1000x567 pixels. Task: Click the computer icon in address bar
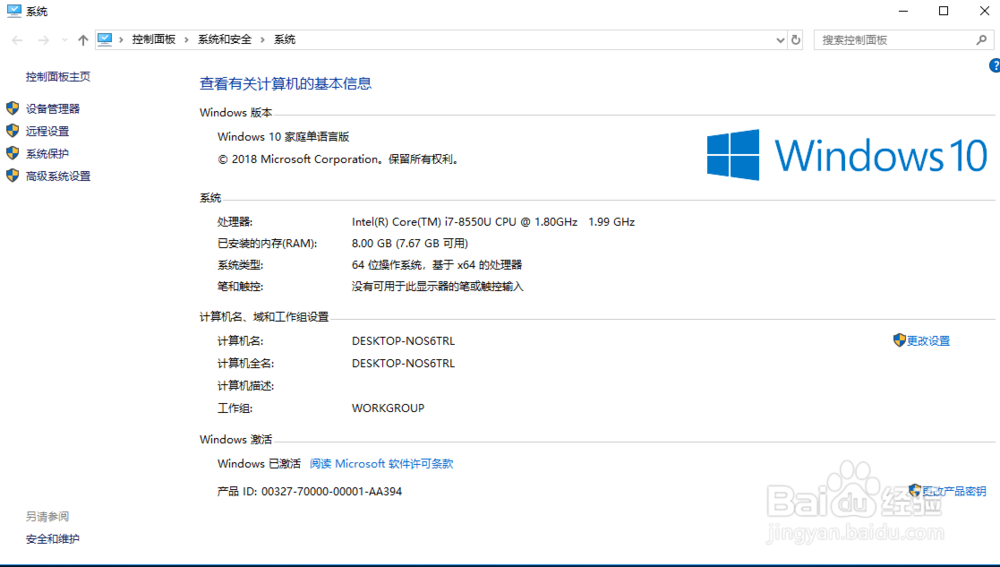tap(105, 40)
